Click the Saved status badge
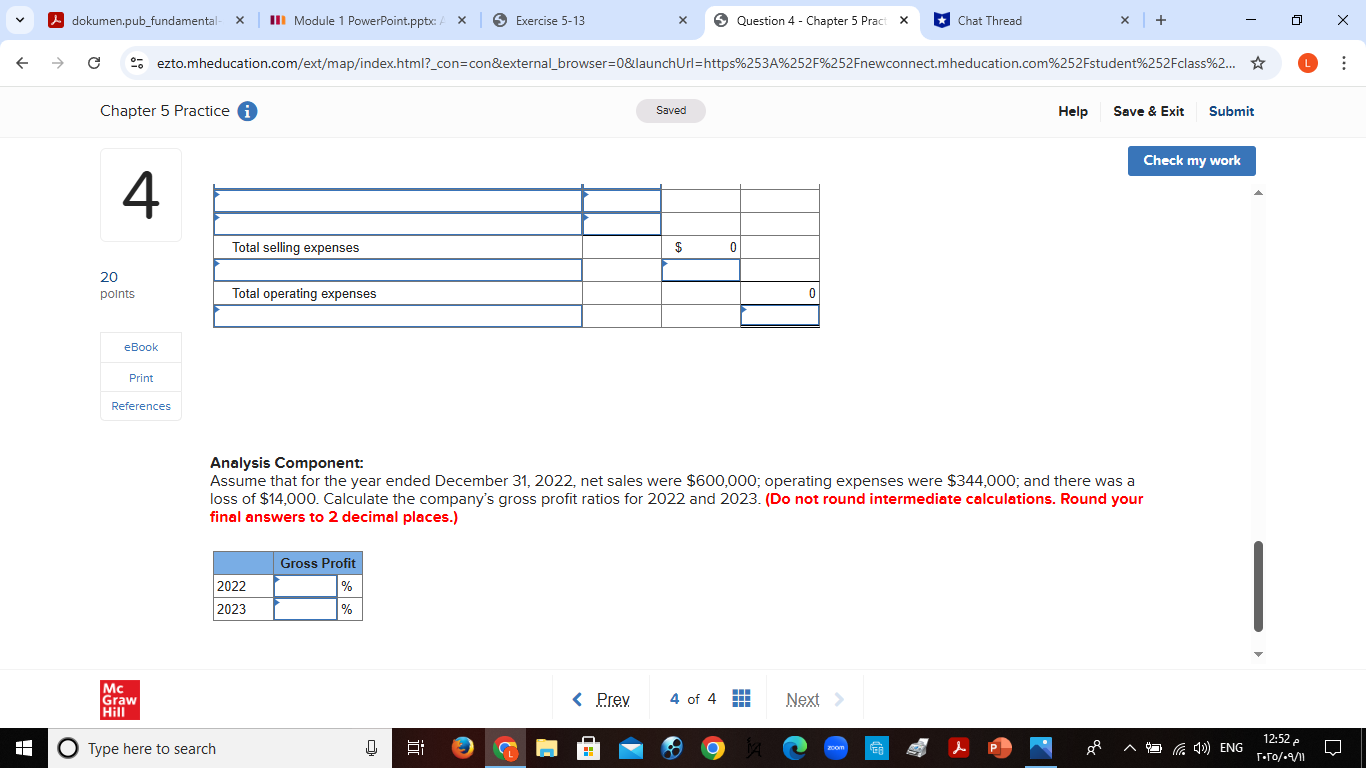This screenshot has height=768, width=1366. (x=670, y=111)
